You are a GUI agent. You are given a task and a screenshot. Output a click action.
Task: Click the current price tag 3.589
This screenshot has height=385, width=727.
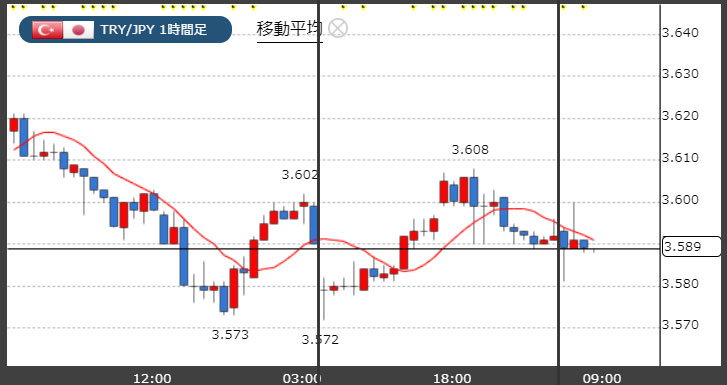[x=692, y=246]
